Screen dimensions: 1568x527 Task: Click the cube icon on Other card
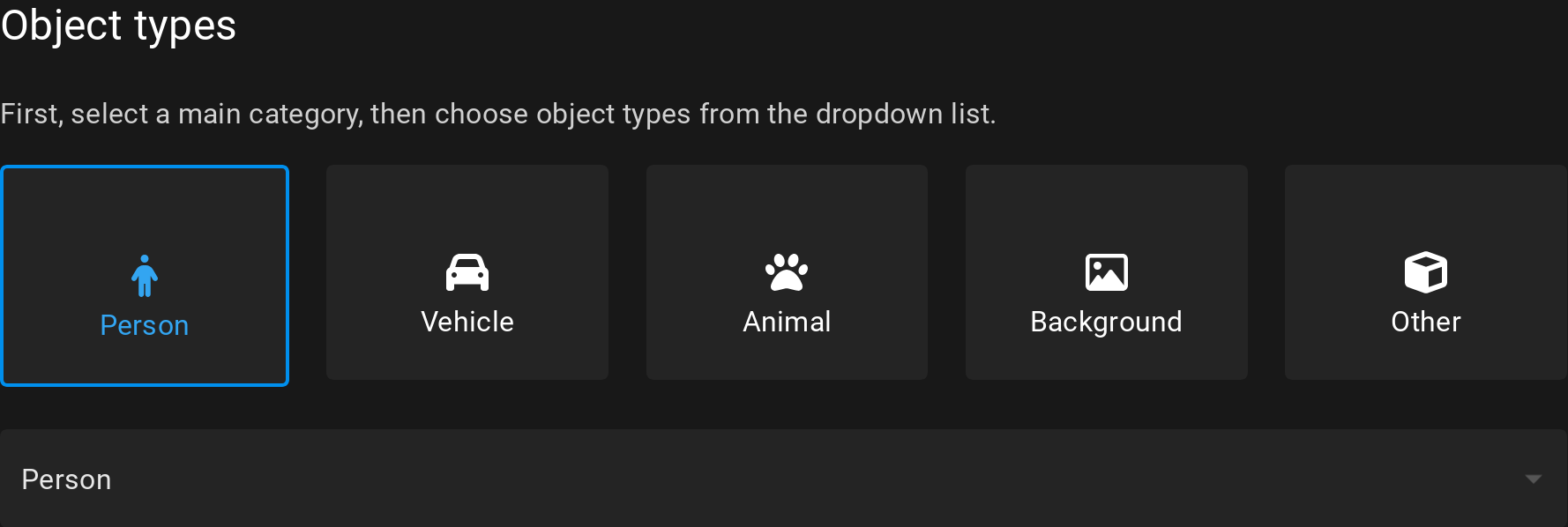pyautogui.click(x=1425, y=271)
